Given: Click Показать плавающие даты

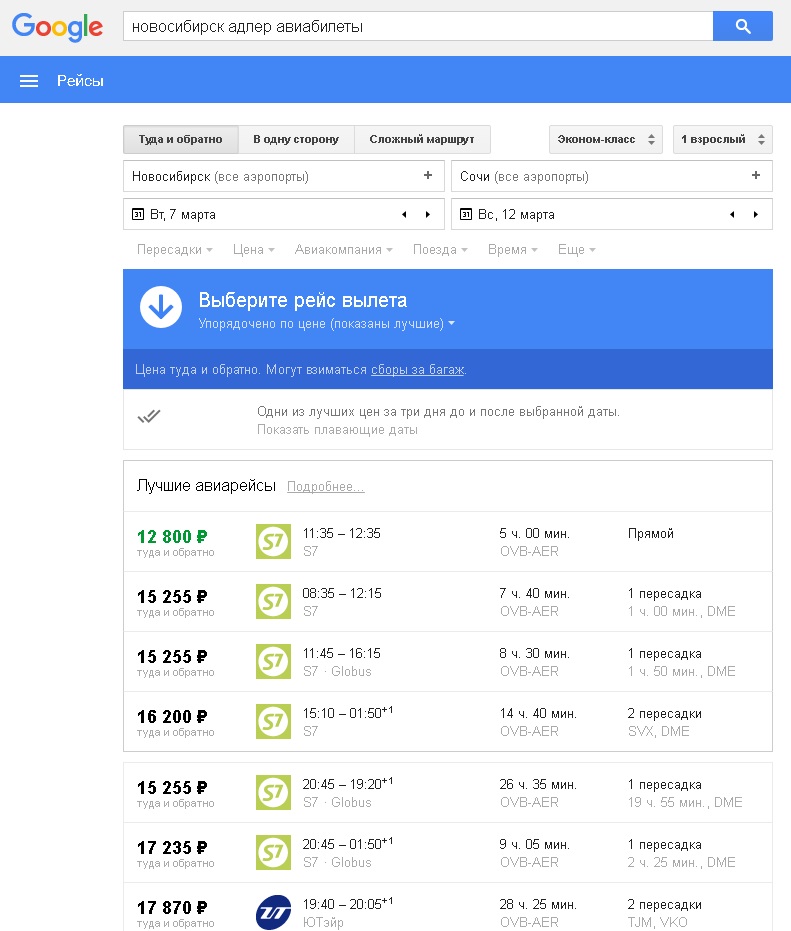Looking at the screenshot, I should pos(337,429).
